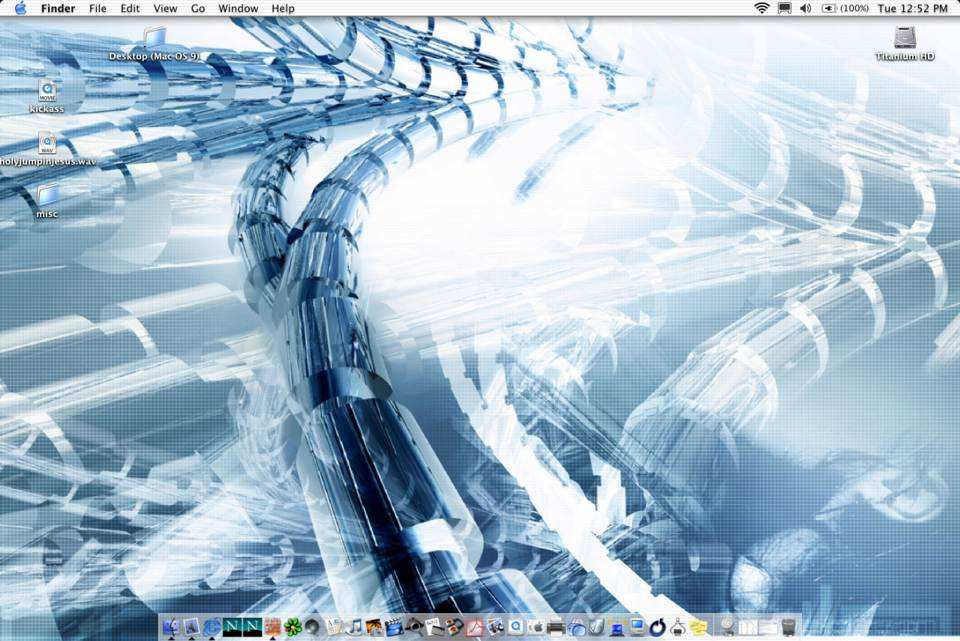Open the Apple logo icon in Dock

tap(536, 627)
